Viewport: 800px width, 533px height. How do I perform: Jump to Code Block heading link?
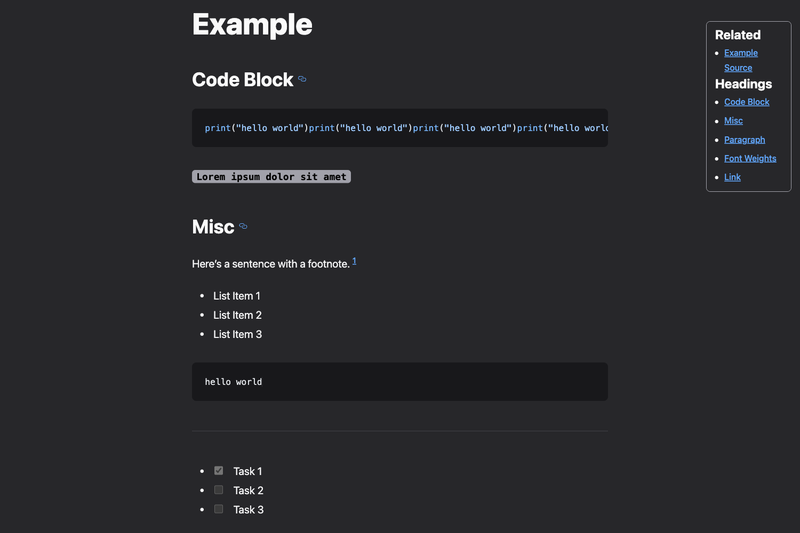[746, 102]
